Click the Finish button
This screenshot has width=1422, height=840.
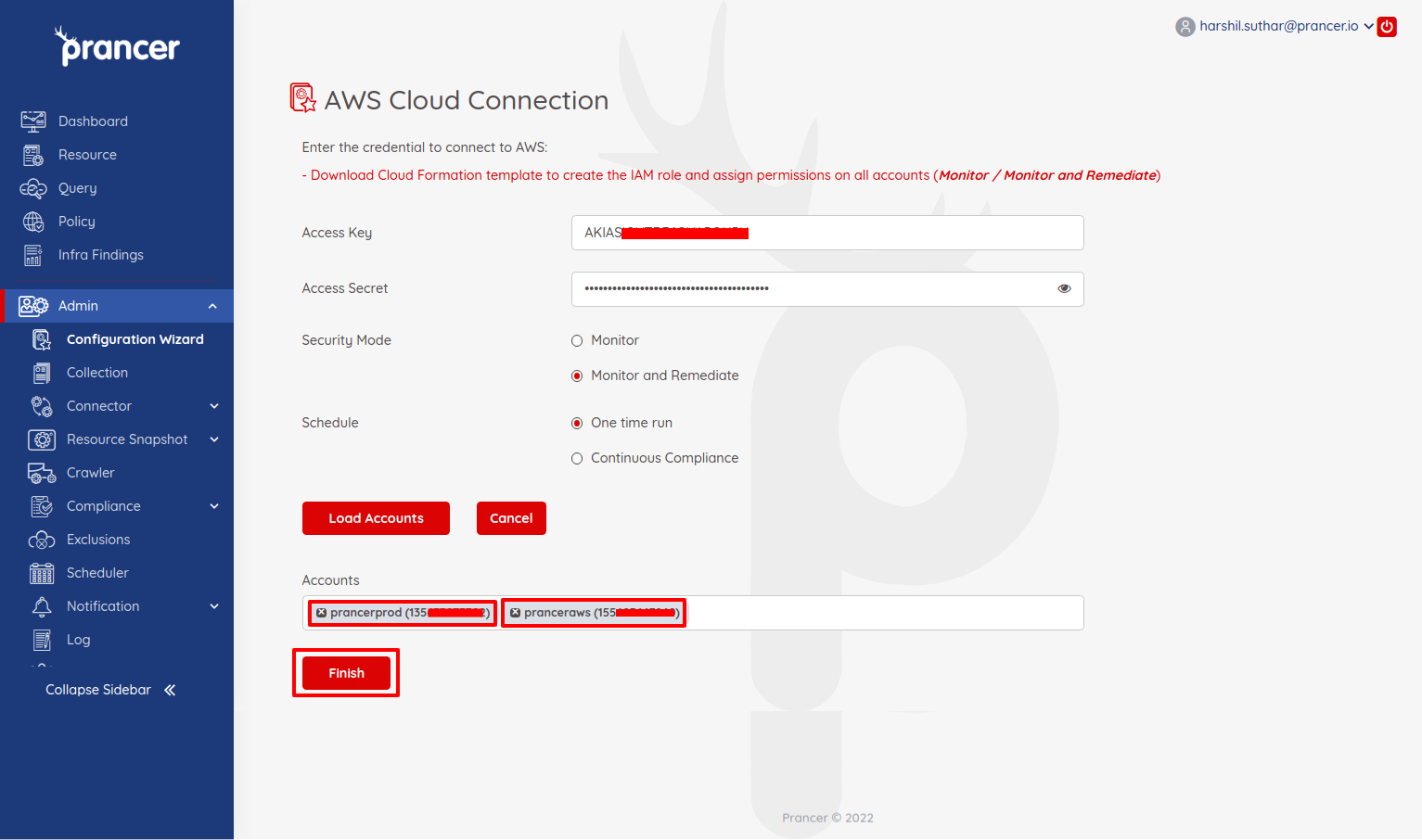coord(346,673)
